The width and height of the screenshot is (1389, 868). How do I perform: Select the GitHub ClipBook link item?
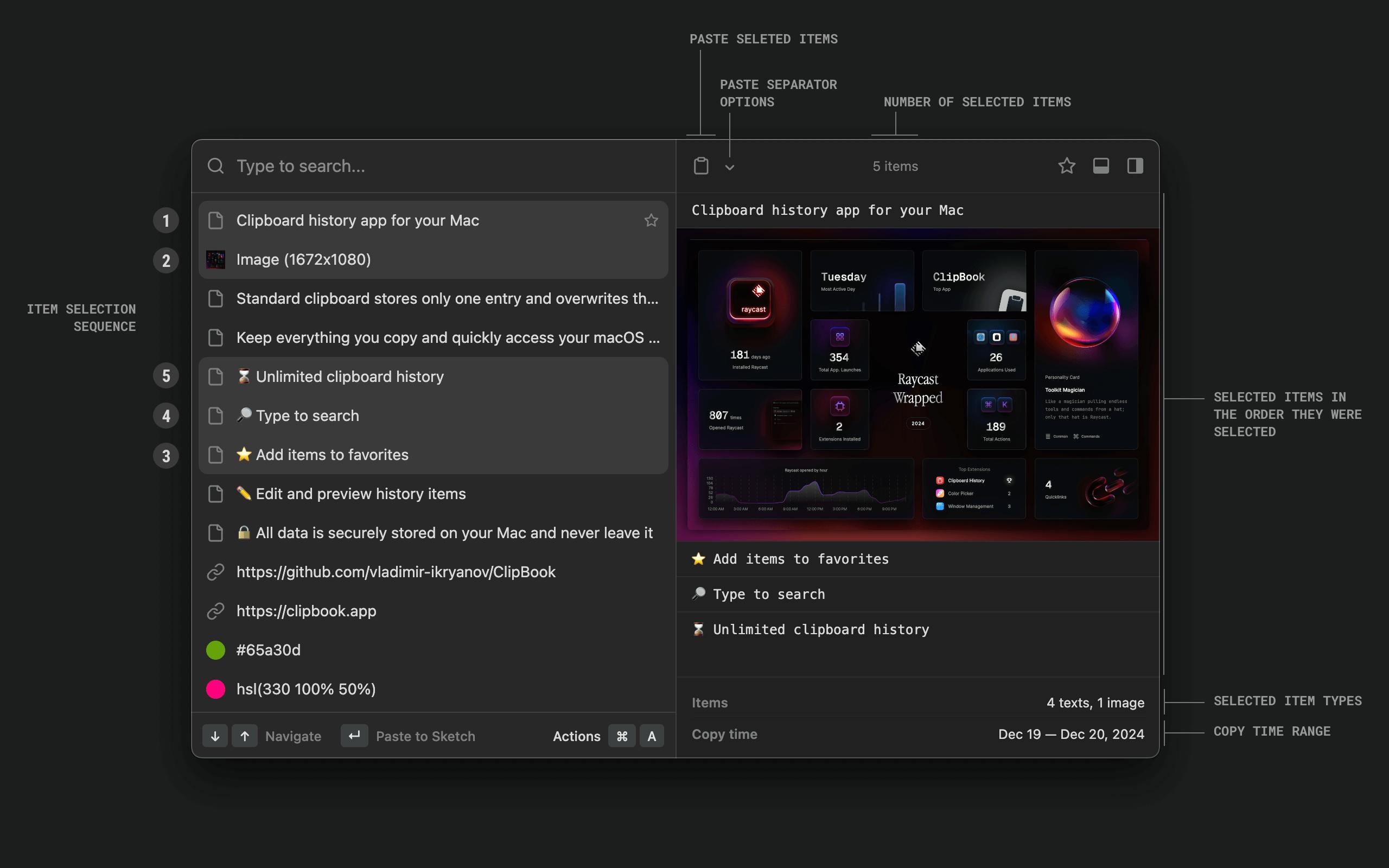click(x=434, y=572)
